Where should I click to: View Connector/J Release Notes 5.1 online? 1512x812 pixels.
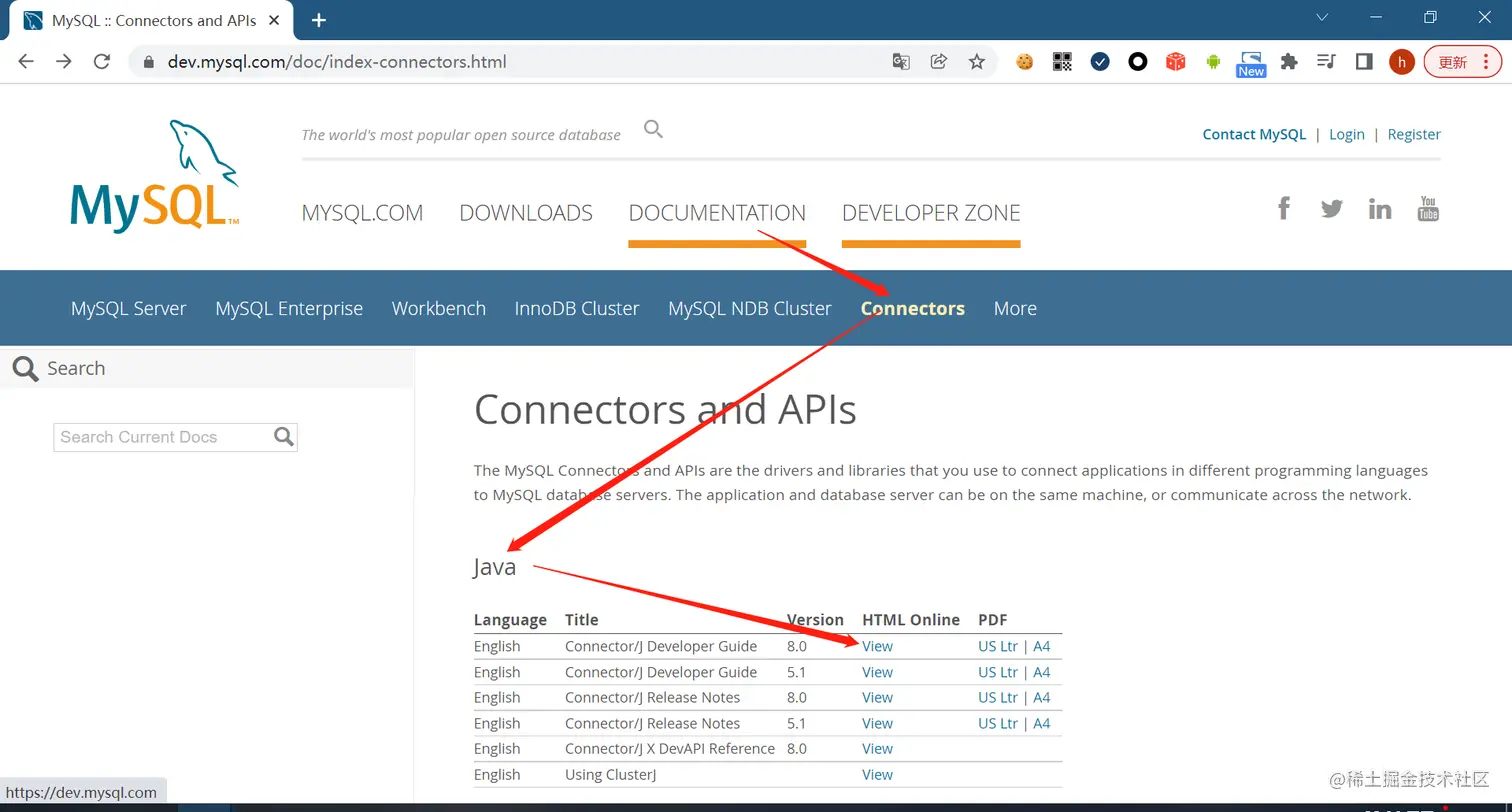[x=877, y=723]
